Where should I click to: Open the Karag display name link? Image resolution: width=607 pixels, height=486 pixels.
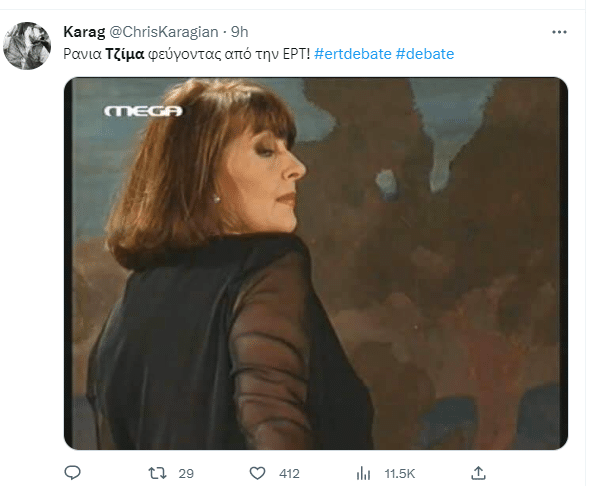(x=84, y=32)
